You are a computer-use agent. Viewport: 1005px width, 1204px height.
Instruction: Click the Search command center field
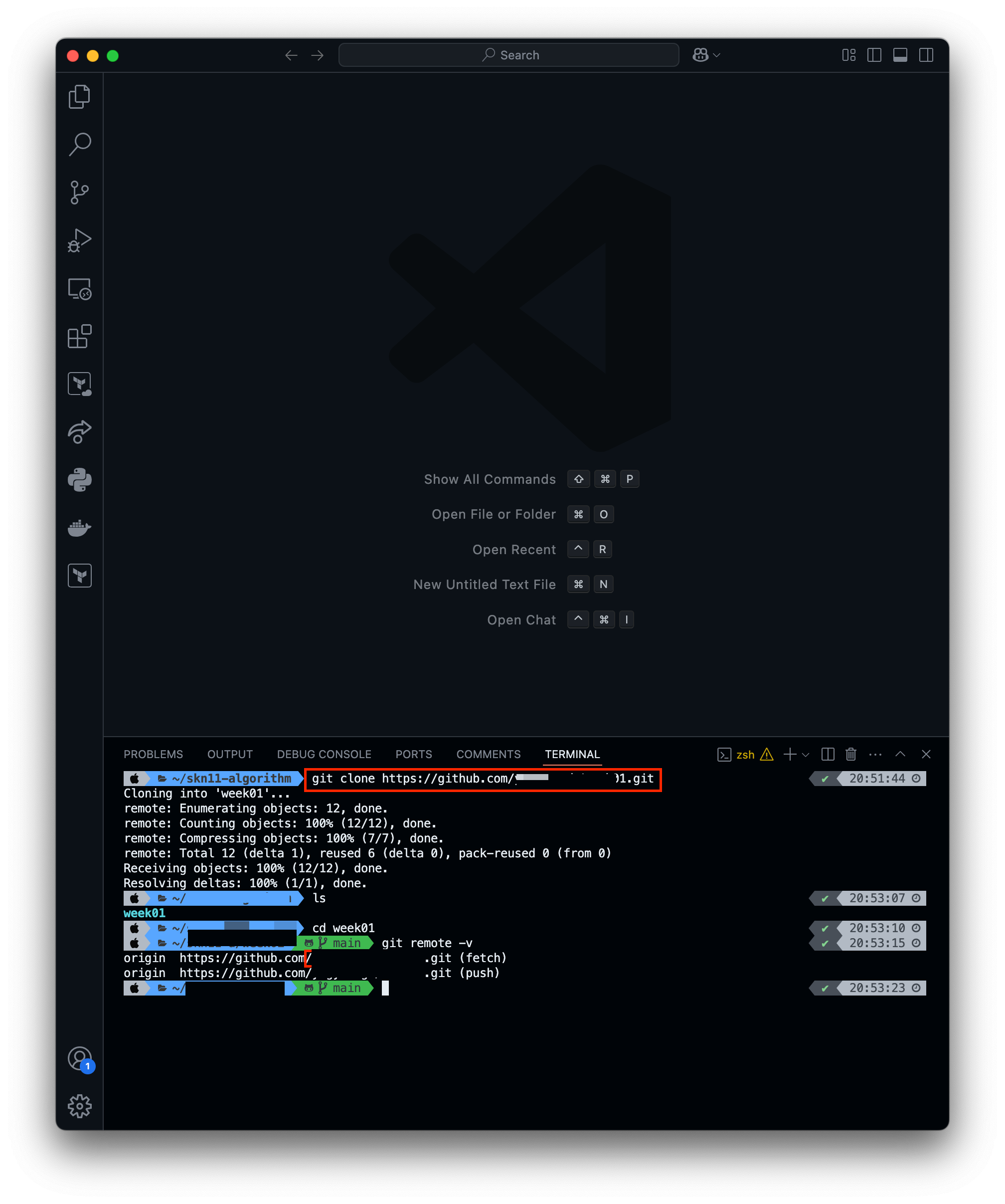(508, 55)
